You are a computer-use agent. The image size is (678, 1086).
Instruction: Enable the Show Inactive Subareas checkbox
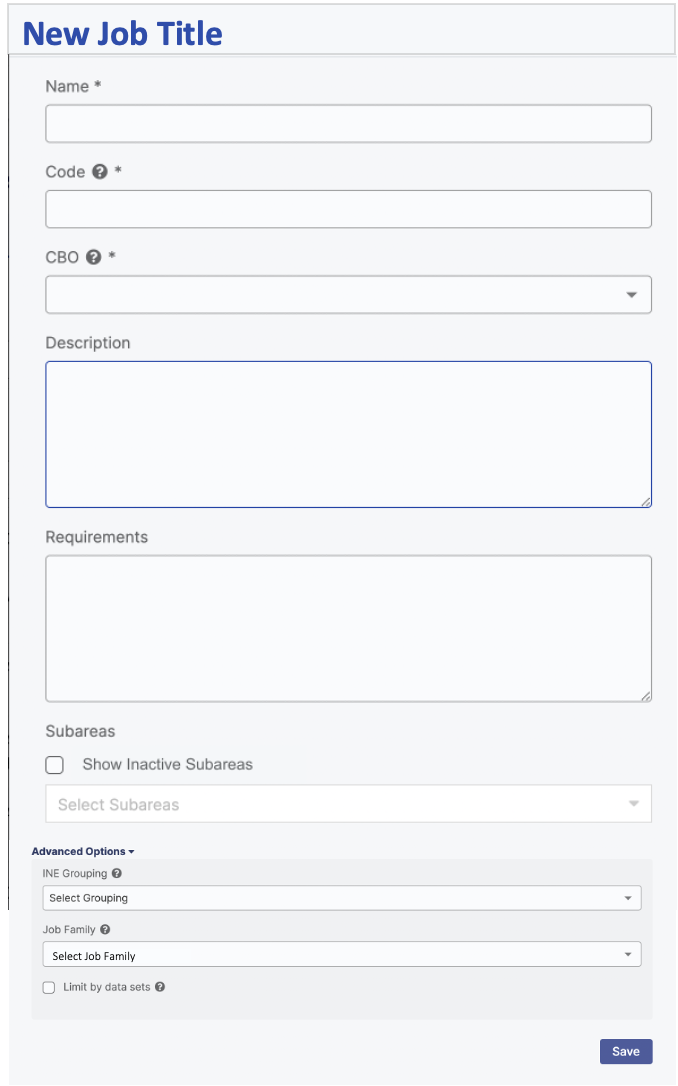coord(55,765)
